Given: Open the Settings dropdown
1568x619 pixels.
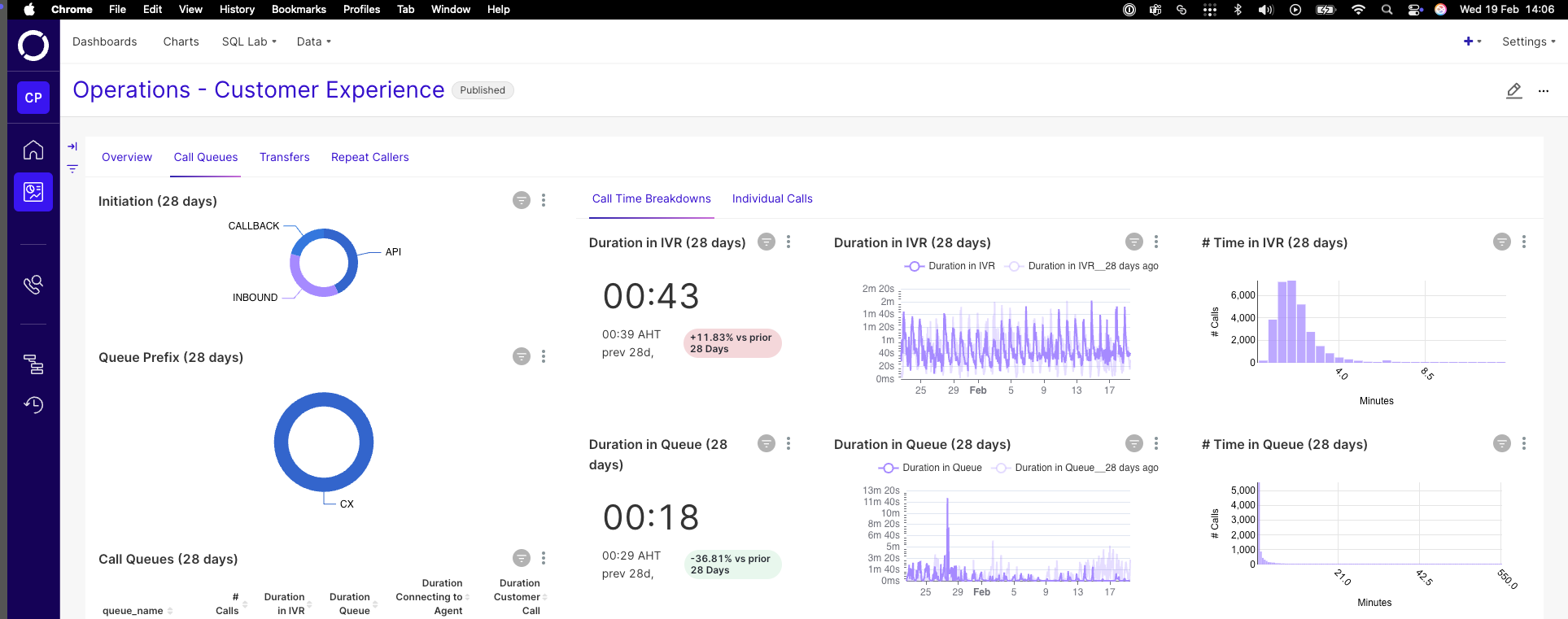Looking at the screenshot, I should pyautogui.click(x=1528, y=41).
